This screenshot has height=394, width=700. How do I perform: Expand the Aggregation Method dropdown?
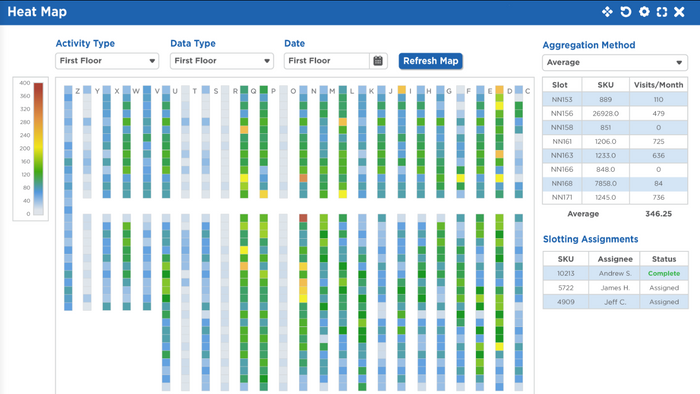coord(615,62)
